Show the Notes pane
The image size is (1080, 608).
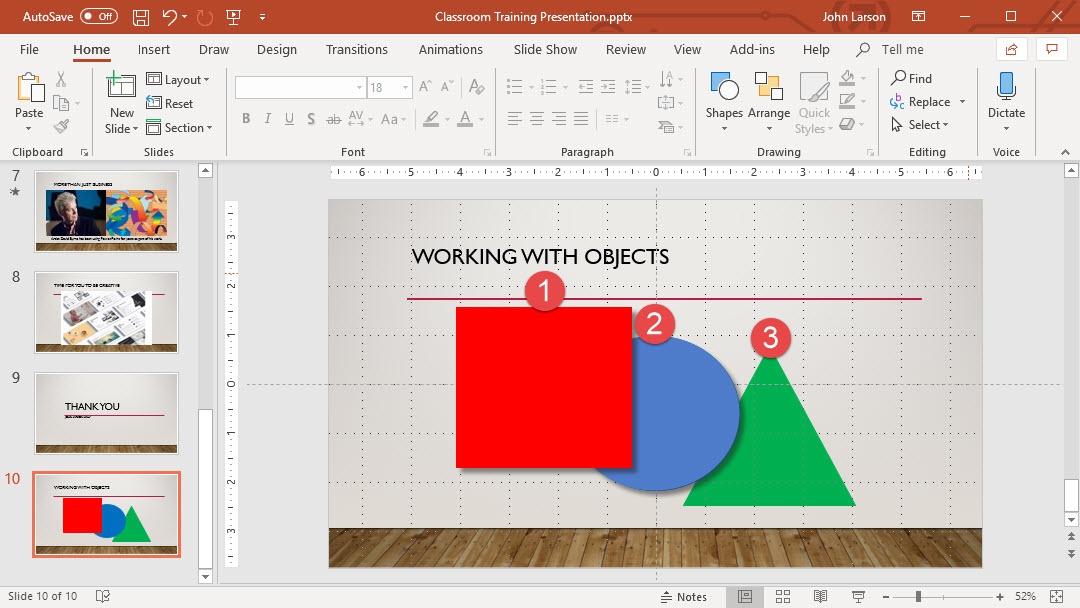pos(683,596)
